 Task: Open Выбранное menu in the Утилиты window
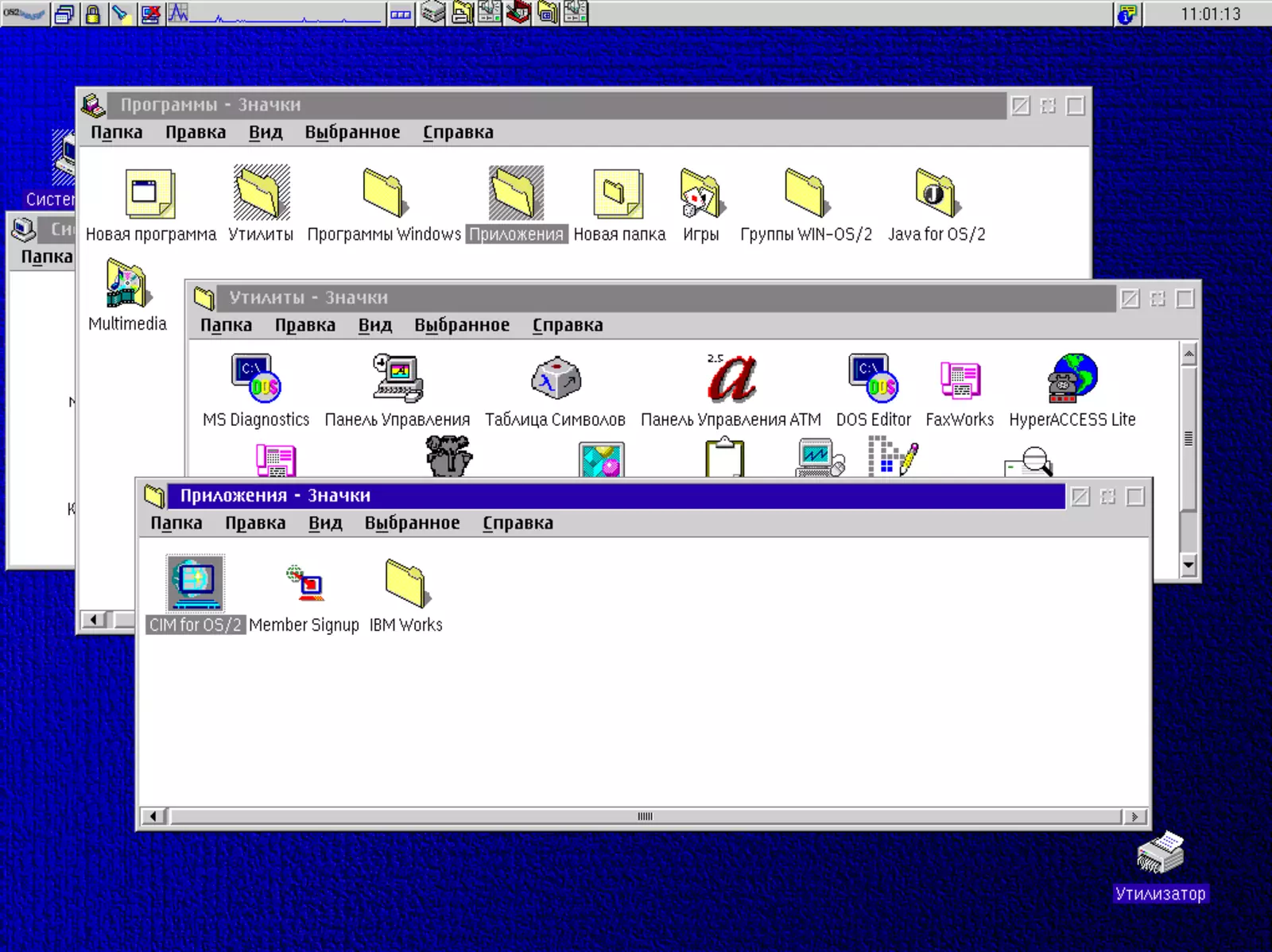point(461,325)
